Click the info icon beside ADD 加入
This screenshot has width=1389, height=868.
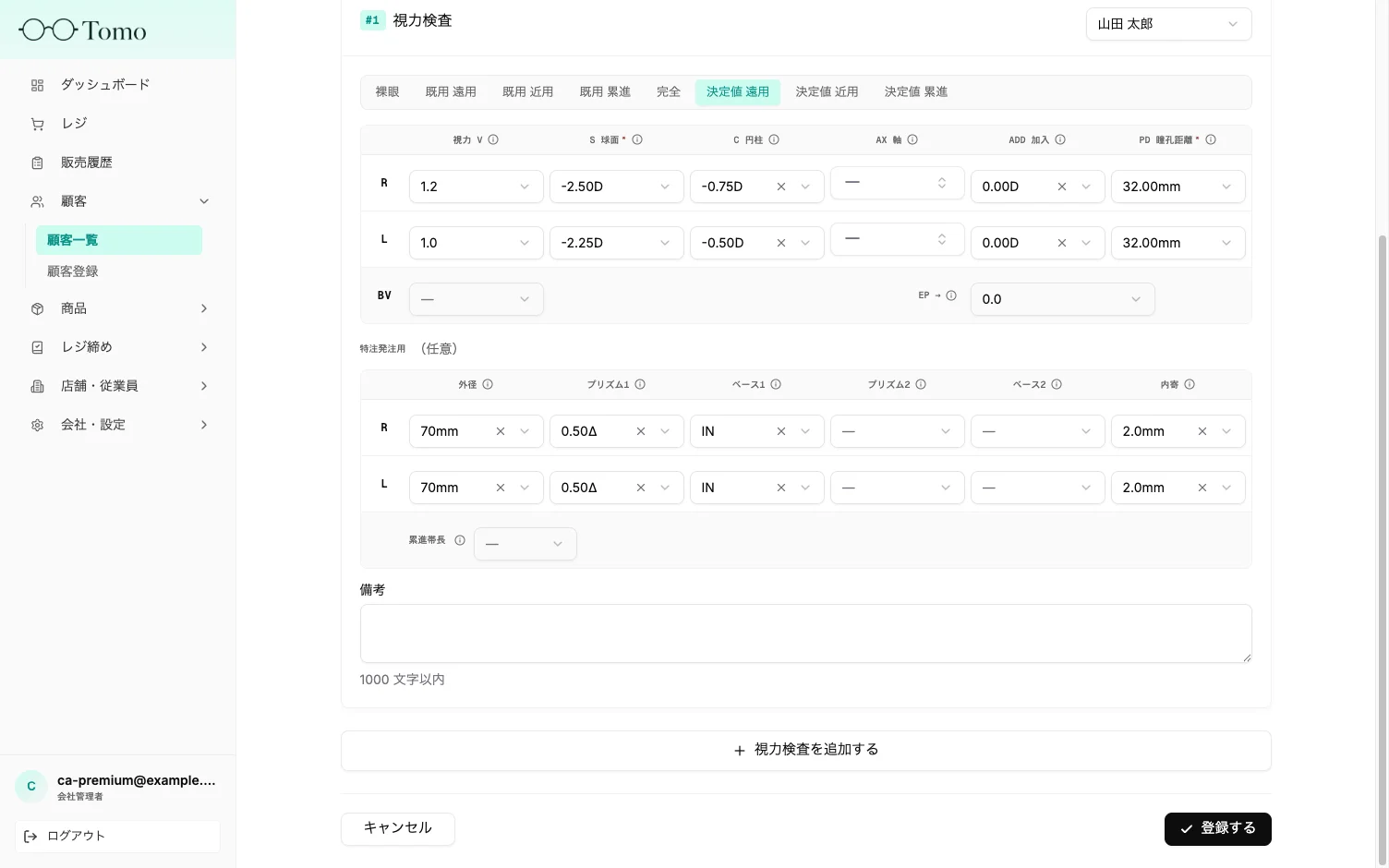[1060, 140]
